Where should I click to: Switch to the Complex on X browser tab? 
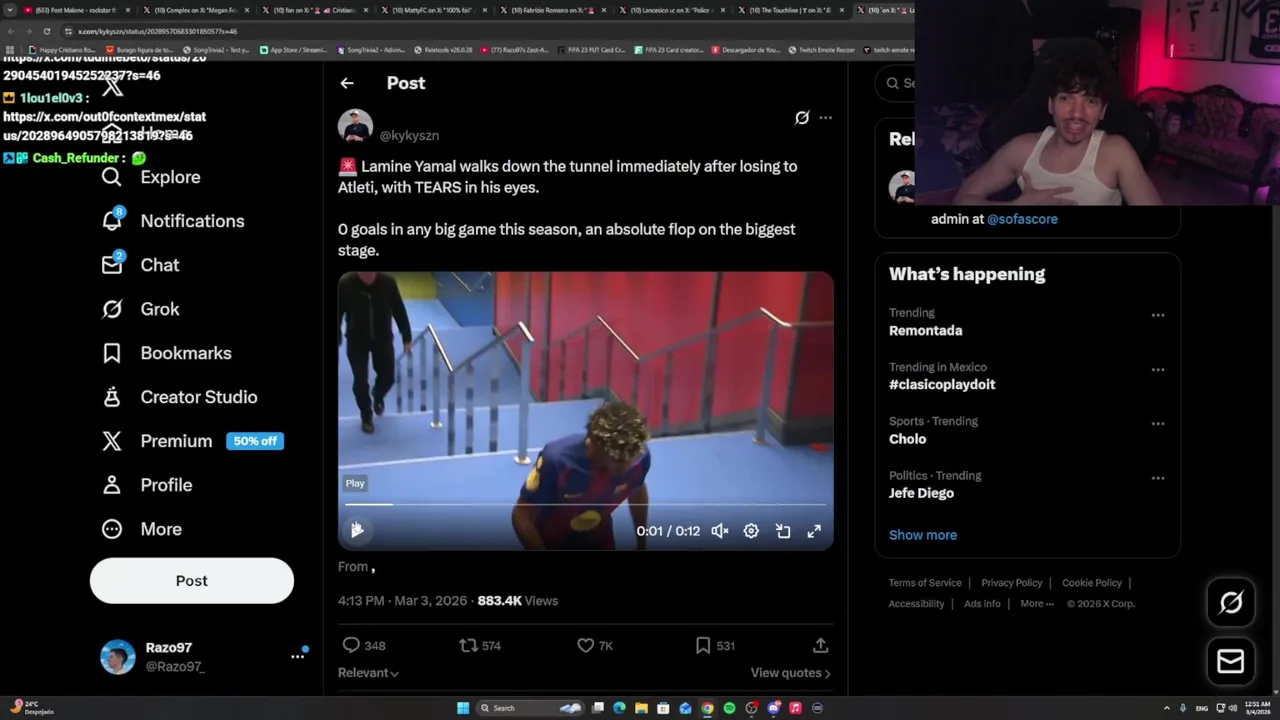193,10
